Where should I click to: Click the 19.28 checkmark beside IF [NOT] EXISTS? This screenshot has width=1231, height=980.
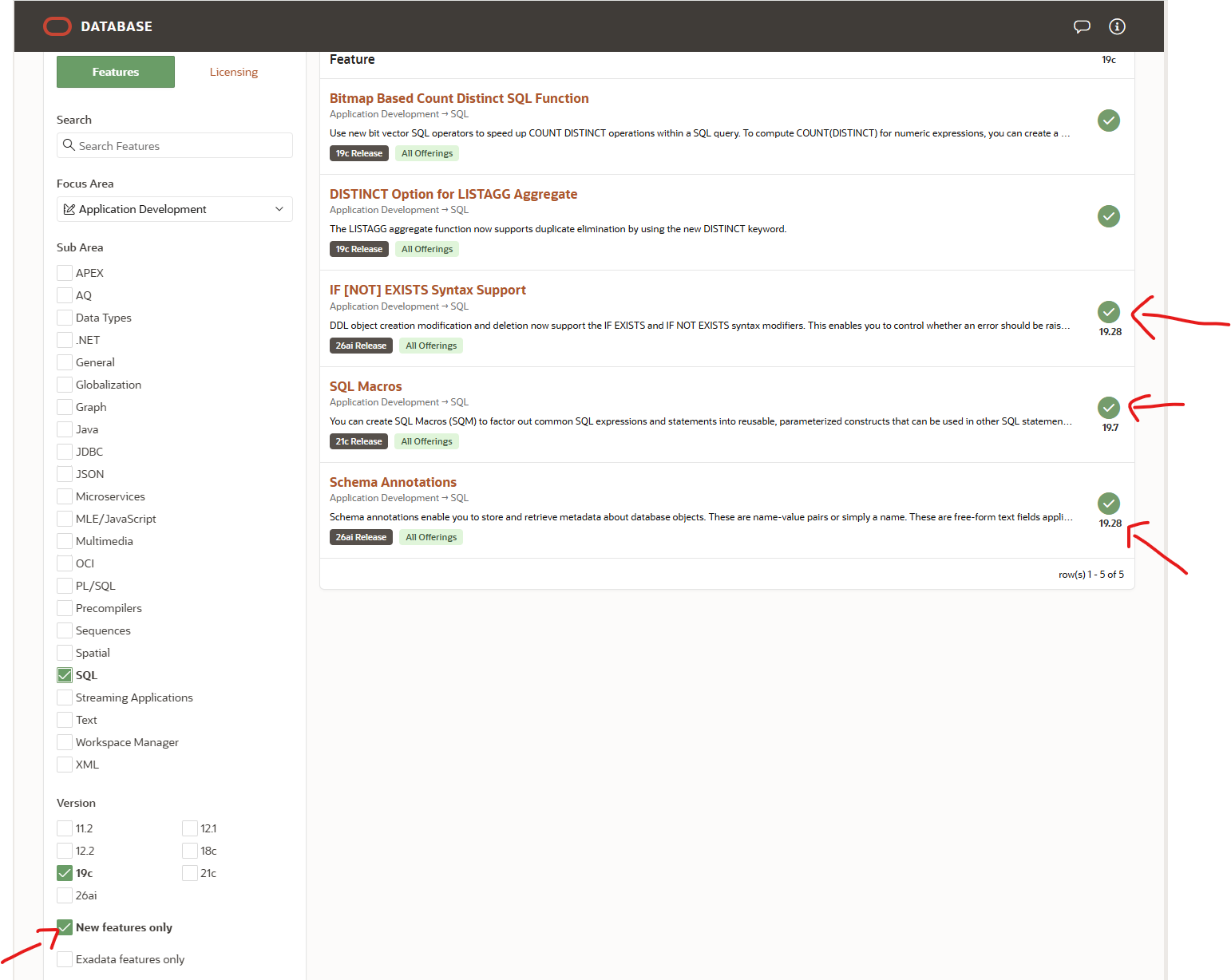click(x=1108, y=312)
